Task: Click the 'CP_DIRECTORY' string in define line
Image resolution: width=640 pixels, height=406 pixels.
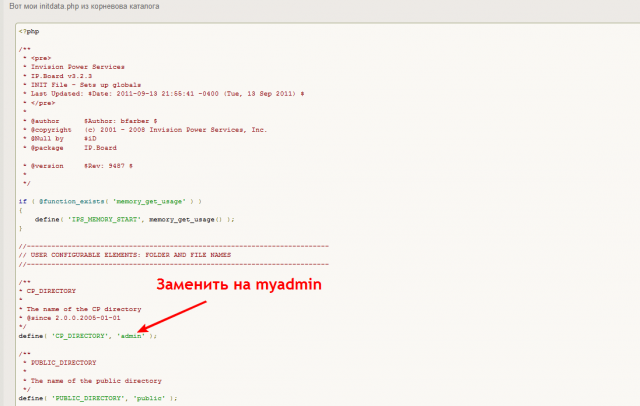Action: (80, 336)
